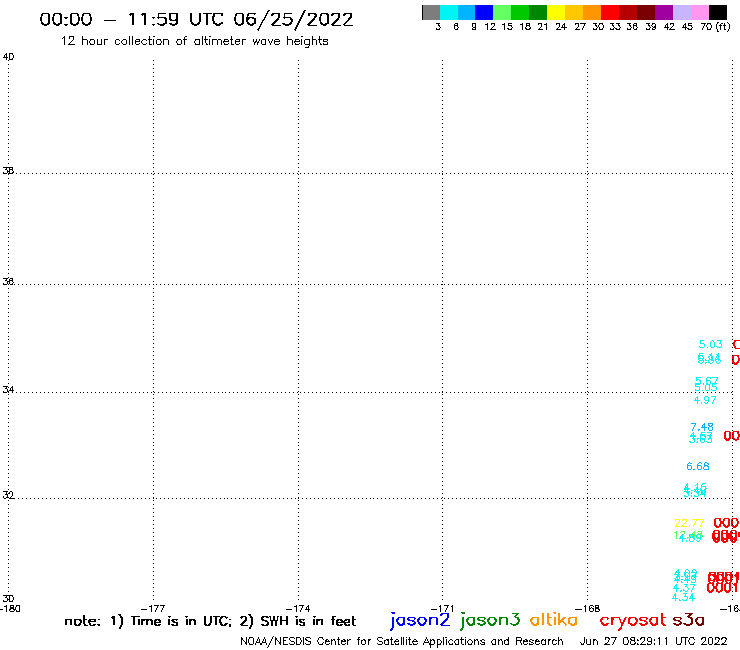Screen dimensions: 740x650
Task: Click the 6.68 wave height reading
Action: [698, 466]
